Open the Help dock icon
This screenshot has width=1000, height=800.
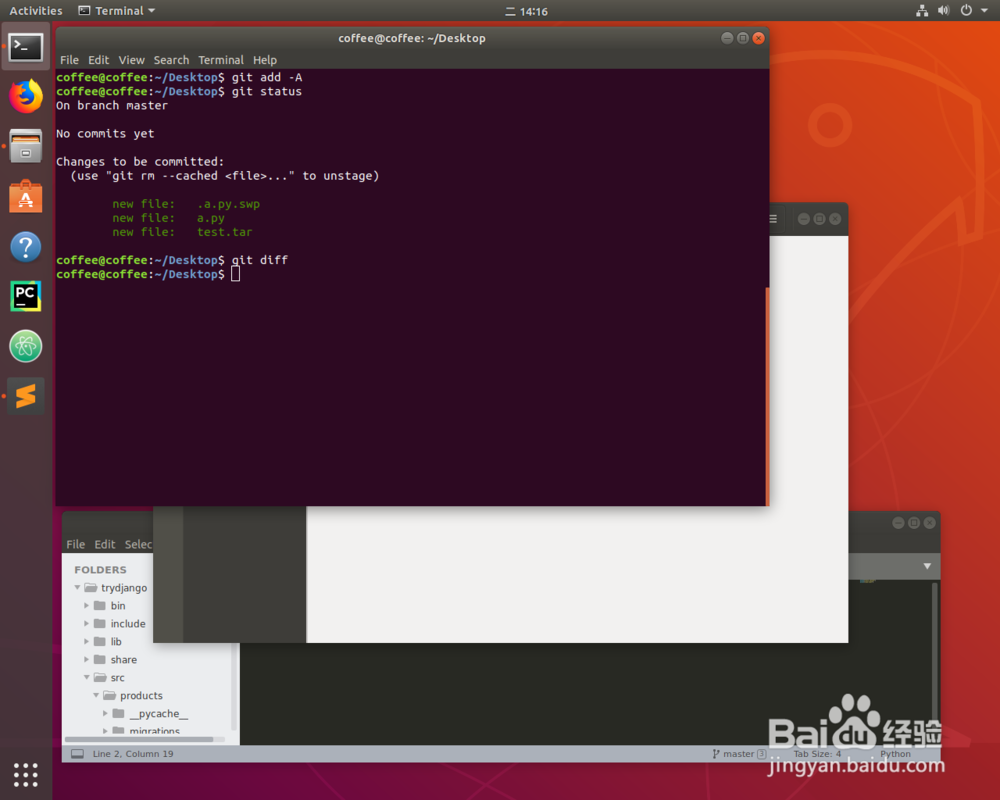click(x=26, y=246)
